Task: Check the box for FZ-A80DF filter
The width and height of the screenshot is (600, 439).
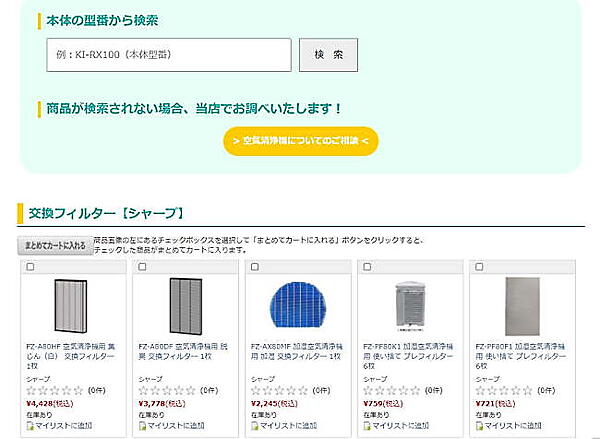Action: [142, 266]
